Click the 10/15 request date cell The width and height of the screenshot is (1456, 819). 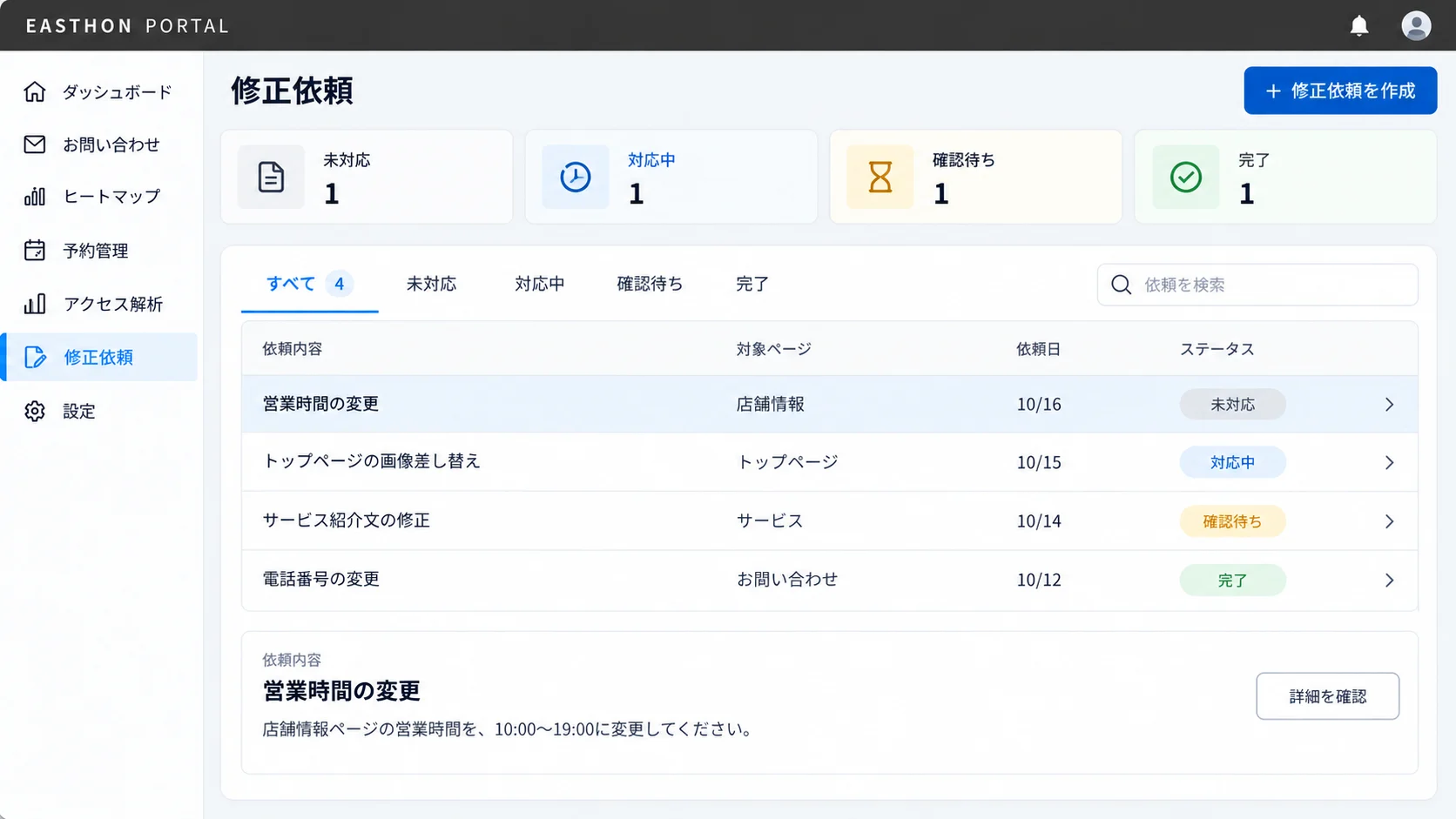(1039, 462)
